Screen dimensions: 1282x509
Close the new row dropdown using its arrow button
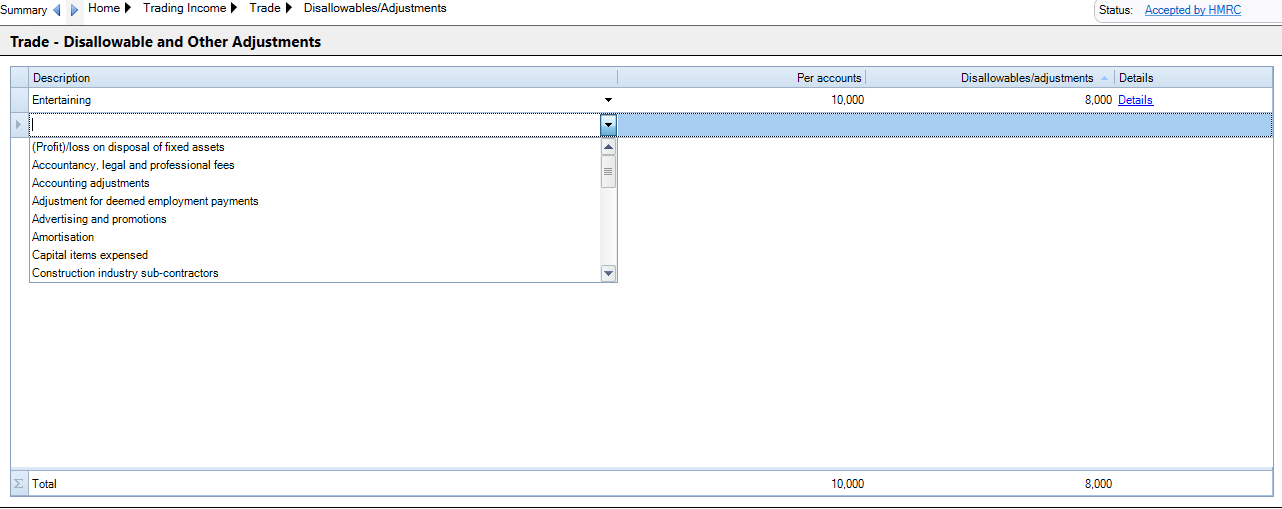coord(608,125)
